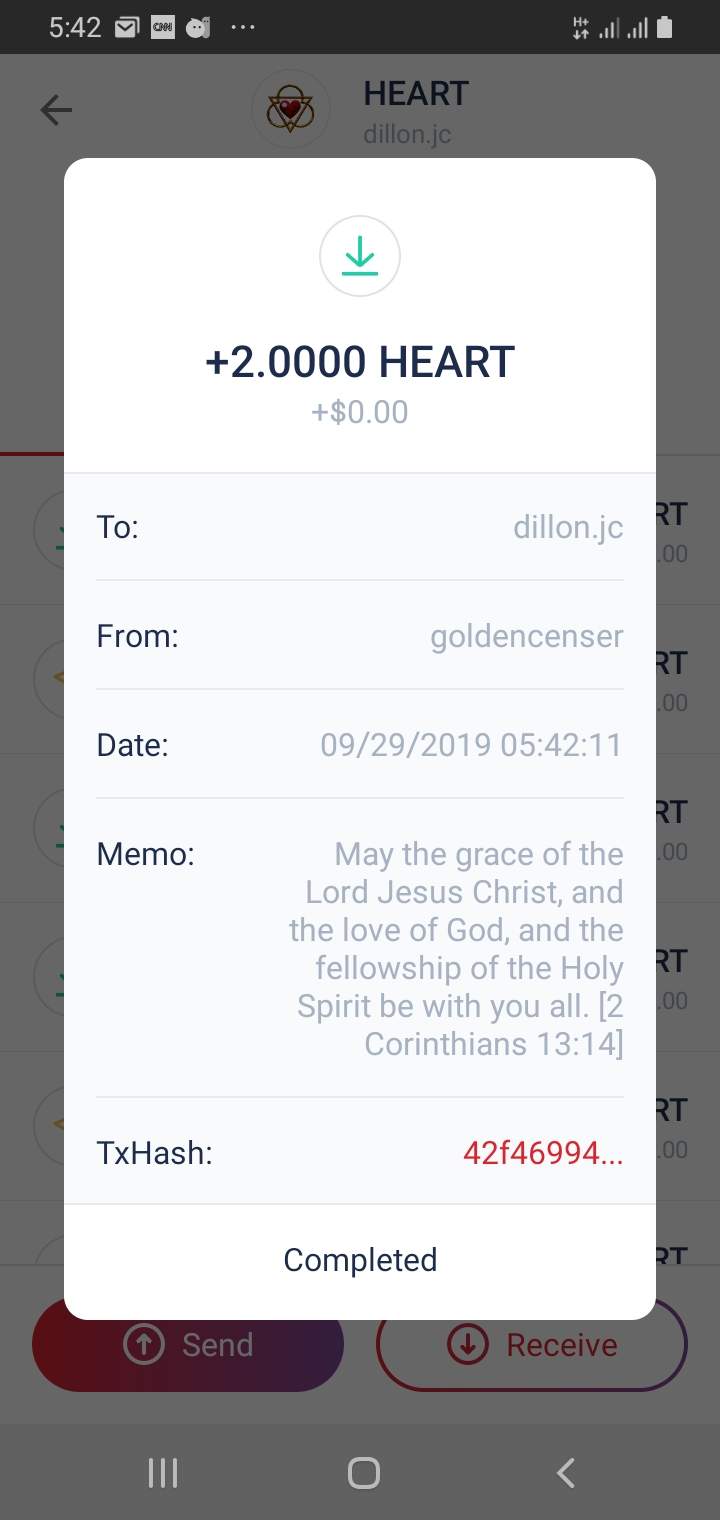Tap the battery status icon
The height and width of the screenshot is (1520, 720).
pos(665,28)
